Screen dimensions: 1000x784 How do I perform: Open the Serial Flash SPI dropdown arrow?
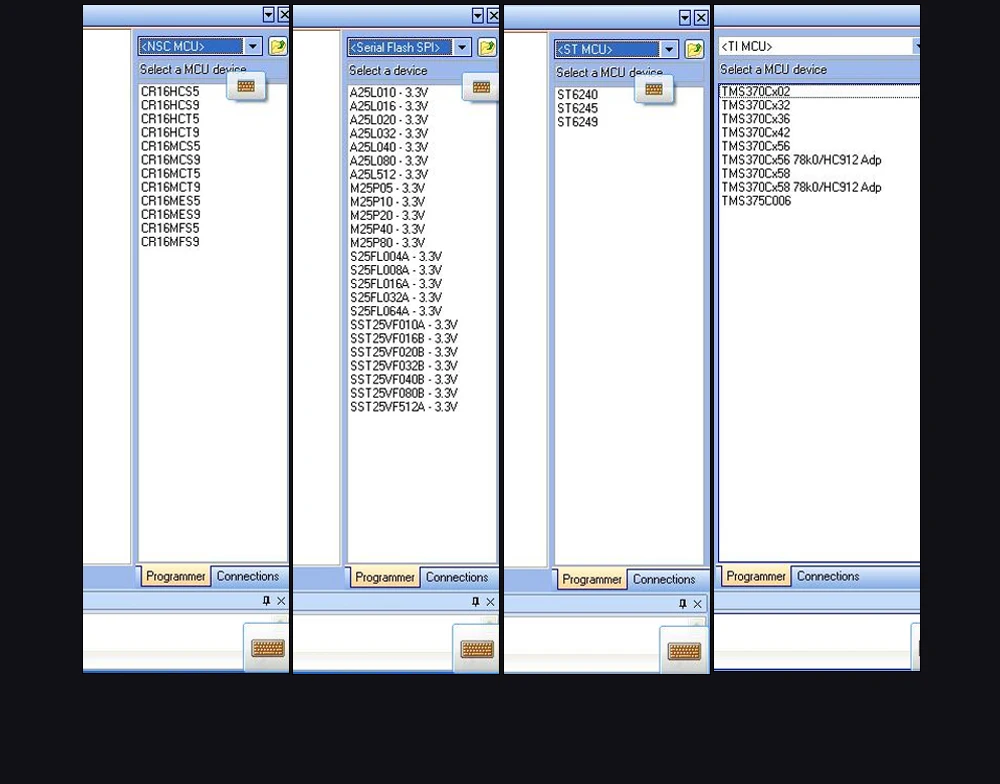(x=462, y=47)
